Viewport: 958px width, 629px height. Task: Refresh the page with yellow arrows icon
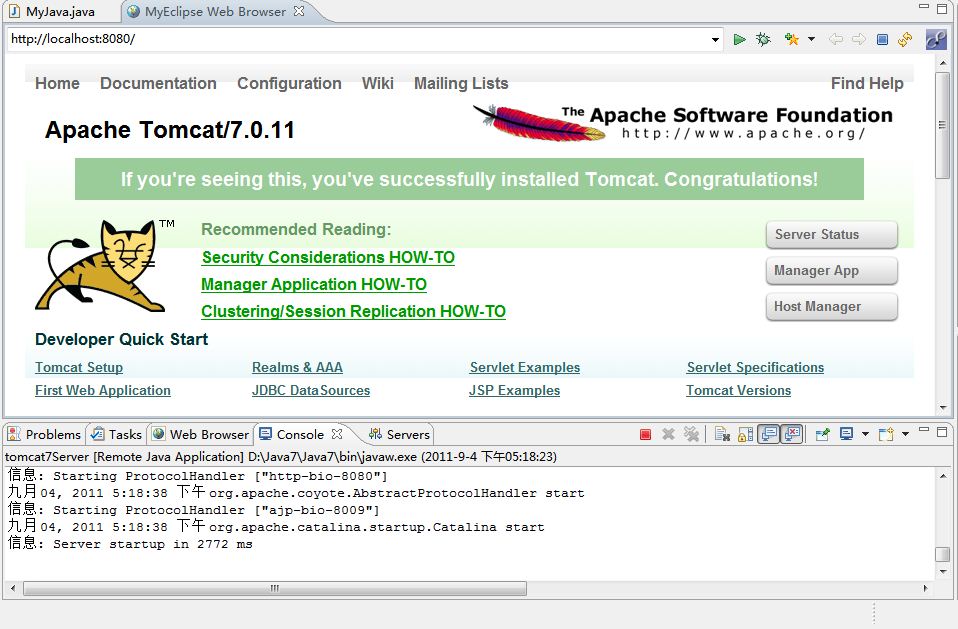[x=905, y=40]
